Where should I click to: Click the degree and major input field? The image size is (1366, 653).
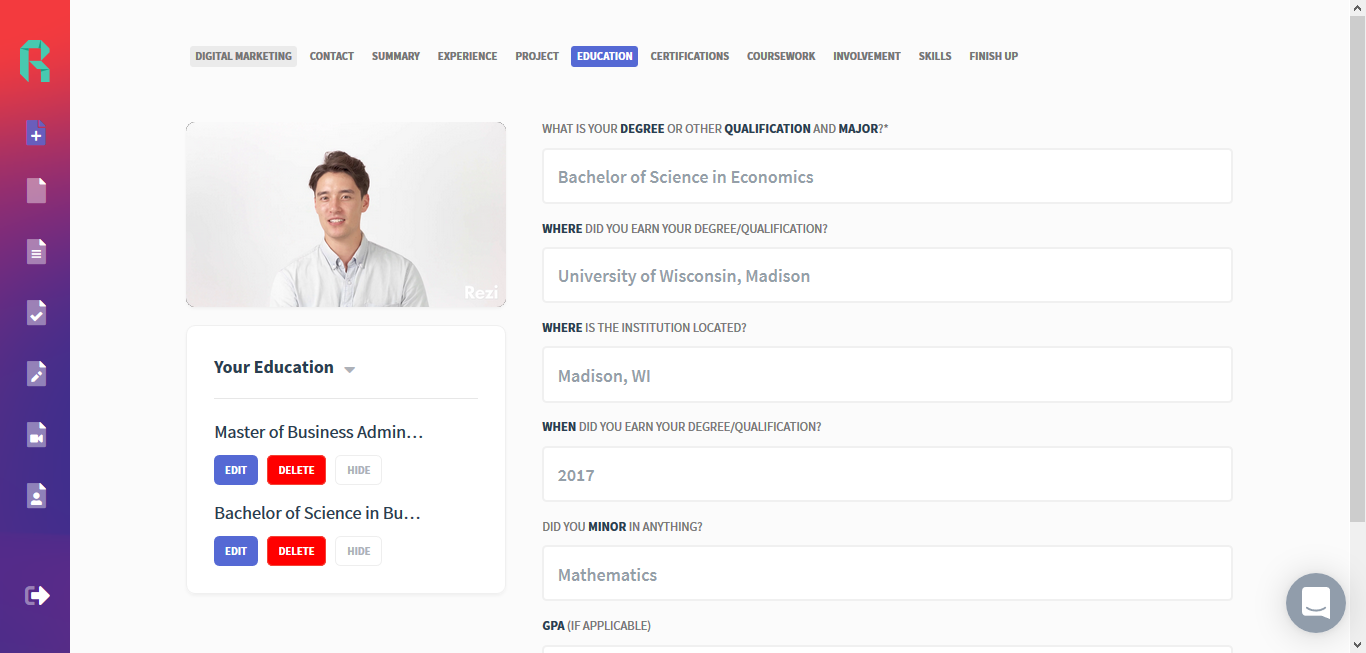point(887,176)
